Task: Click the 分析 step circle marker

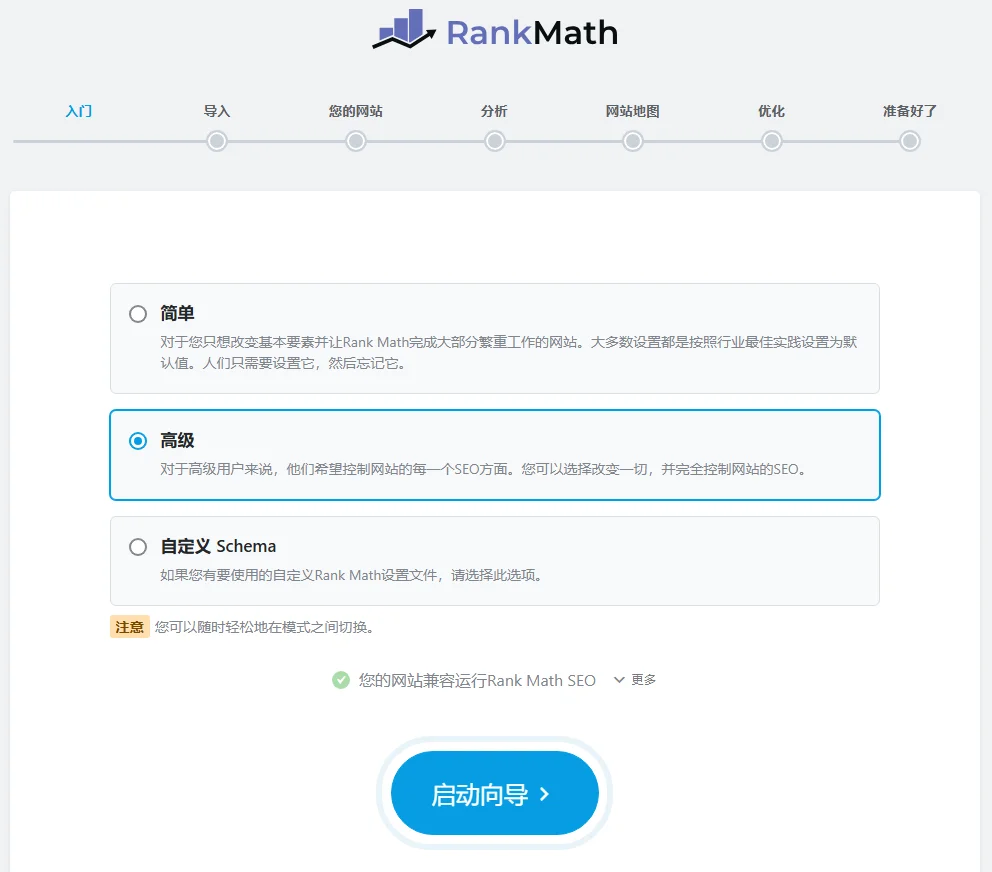Action: pyautogui.click(x=494, y=142)
